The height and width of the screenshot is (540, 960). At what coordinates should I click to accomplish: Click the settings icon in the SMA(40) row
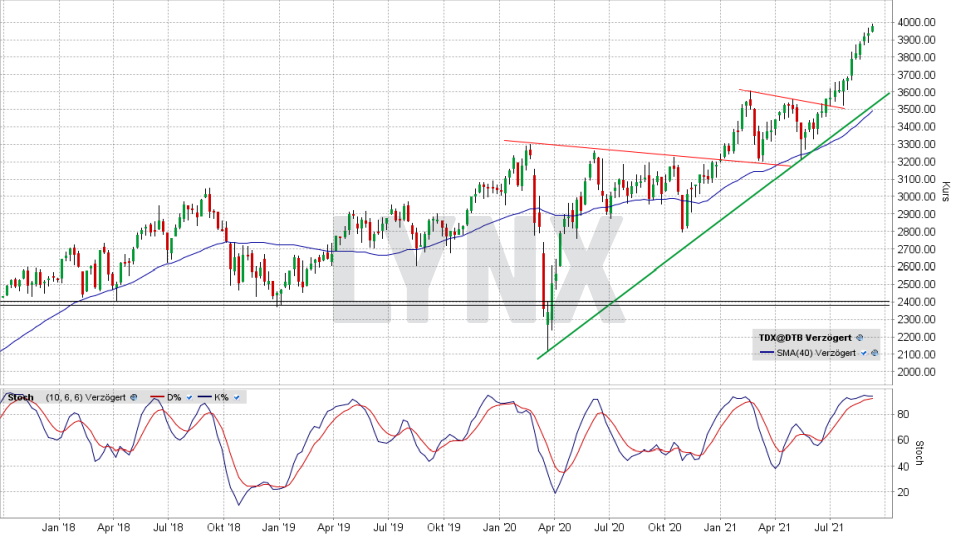click(875, 353)
